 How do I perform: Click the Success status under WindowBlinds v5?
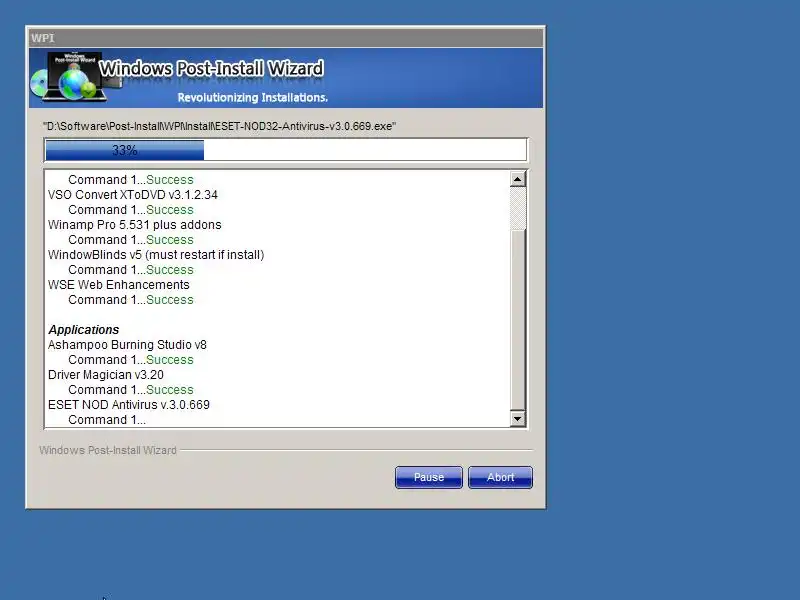pyautogui.click(x=169, y=270)
